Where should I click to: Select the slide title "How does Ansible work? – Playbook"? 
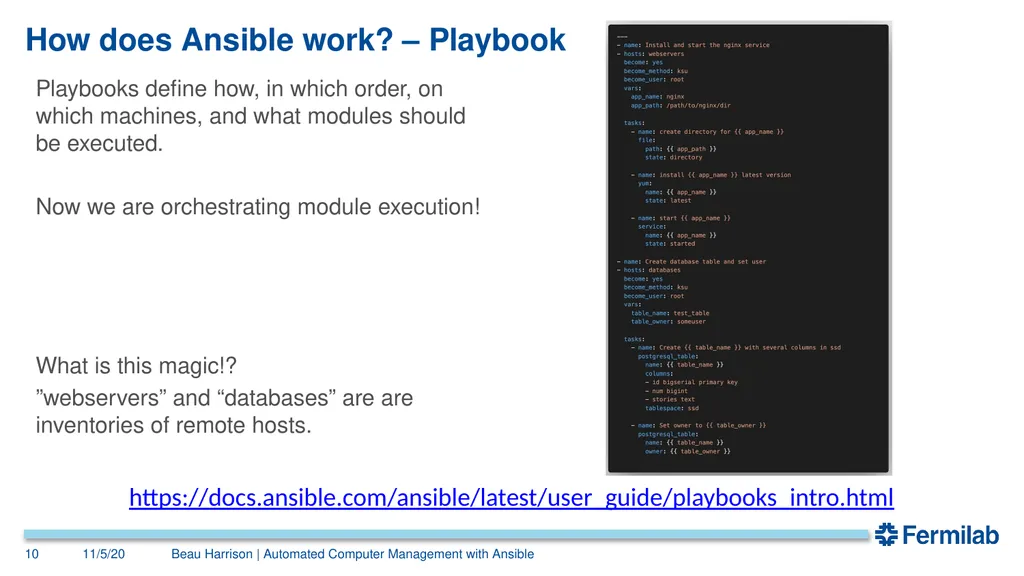[x=295, y=40]
